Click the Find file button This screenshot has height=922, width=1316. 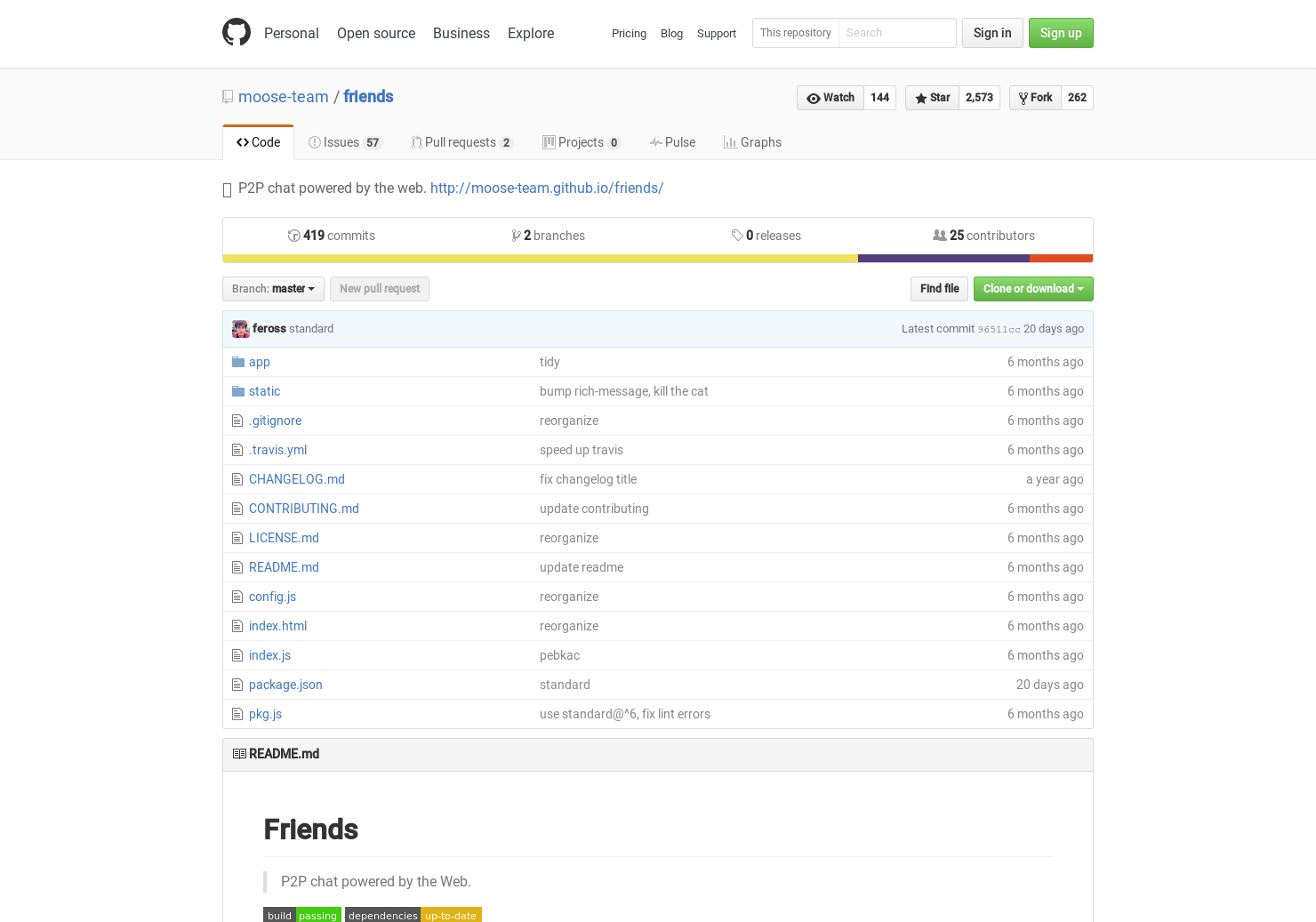click(x=939, y=289)
